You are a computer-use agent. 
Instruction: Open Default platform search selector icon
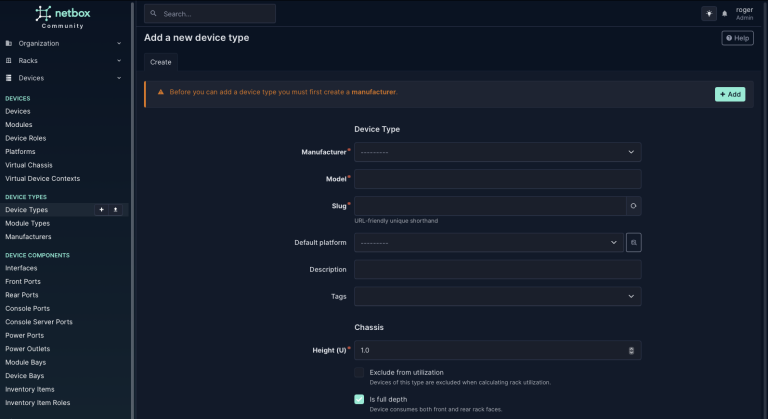[x=633, y=243]
